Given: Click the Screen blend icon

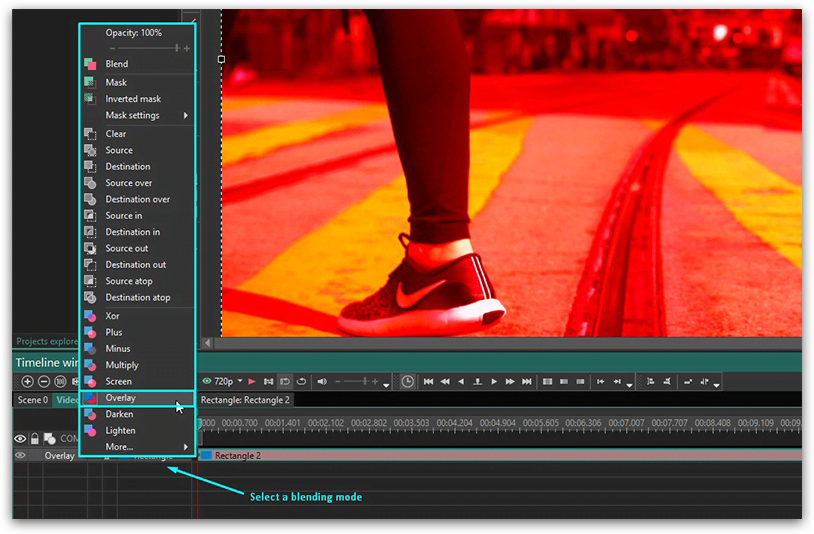Looking at the screenshot, I should [90, 381].
